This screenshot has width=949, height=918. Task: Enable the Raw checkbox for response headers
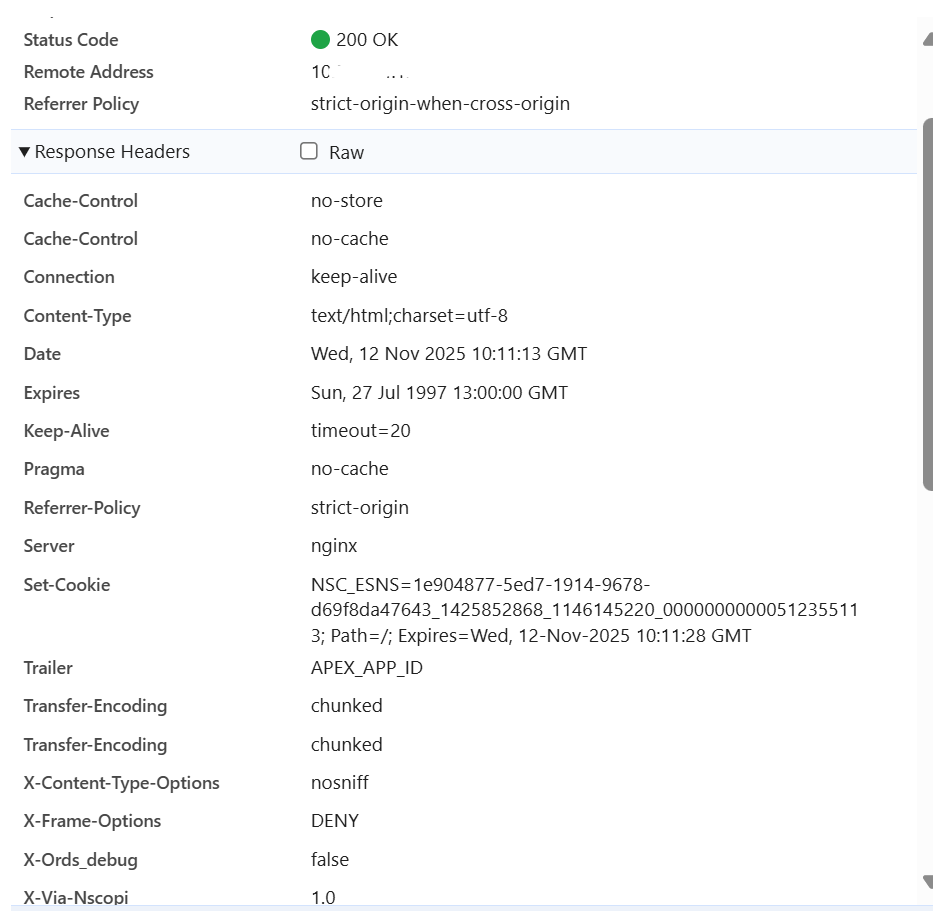point(310,152)
